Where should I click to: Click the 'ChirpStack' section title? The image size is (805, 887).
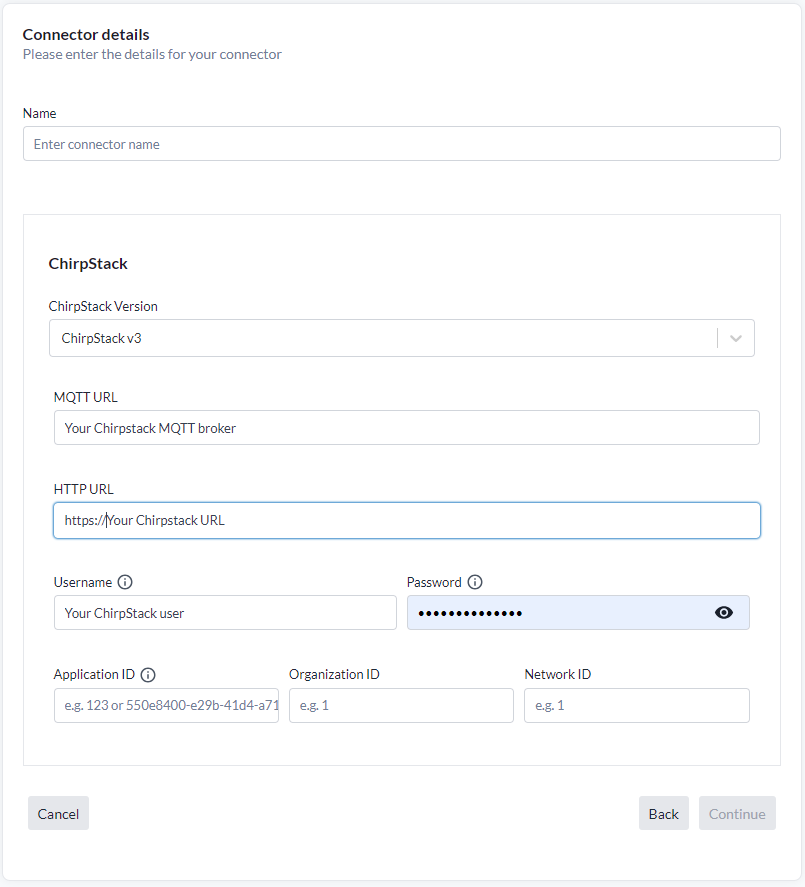(88, 264)
